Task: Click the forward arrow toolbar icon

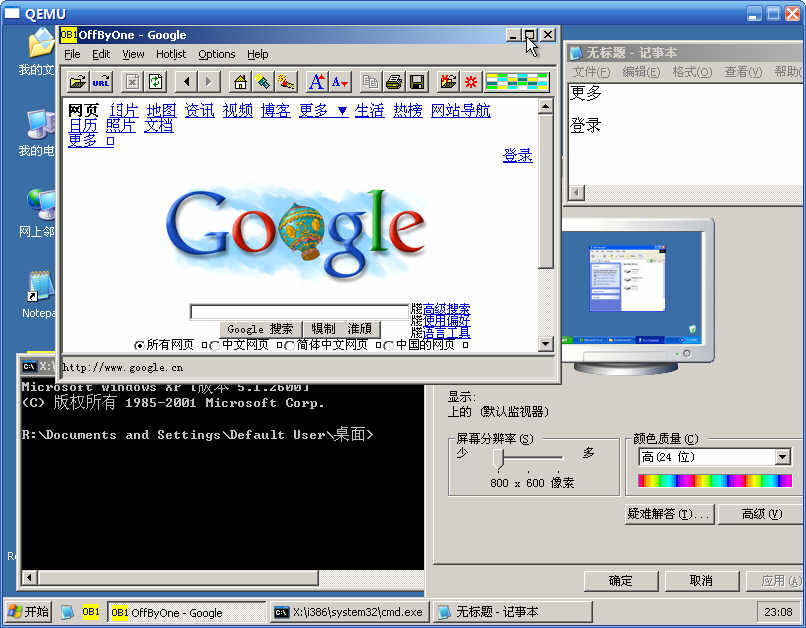Action: pos(209,82)
